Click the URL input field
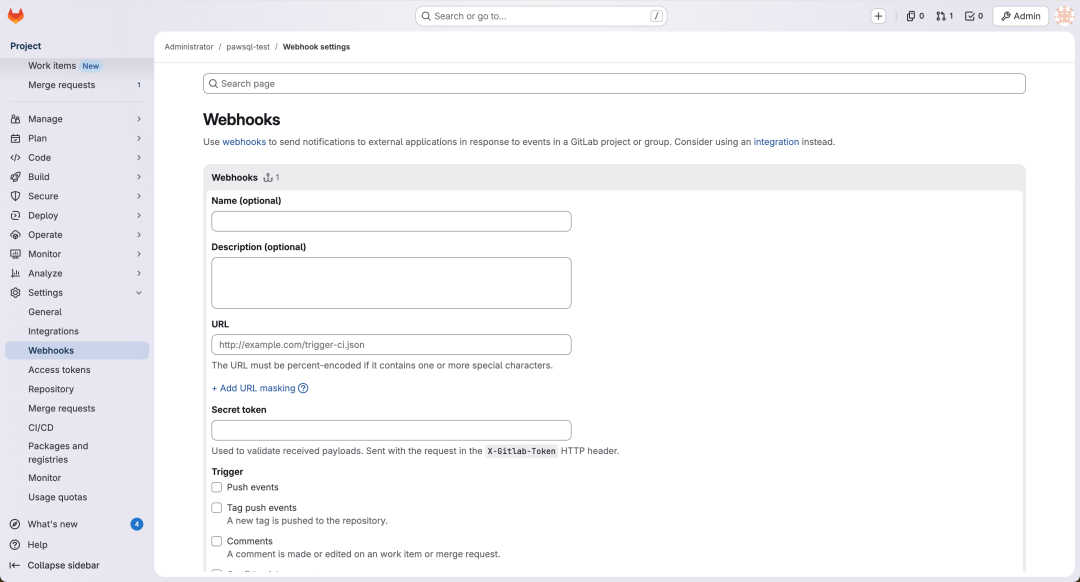Image resolution: width=1080 pixels, height=582 pixels. (x=391, y=344)
